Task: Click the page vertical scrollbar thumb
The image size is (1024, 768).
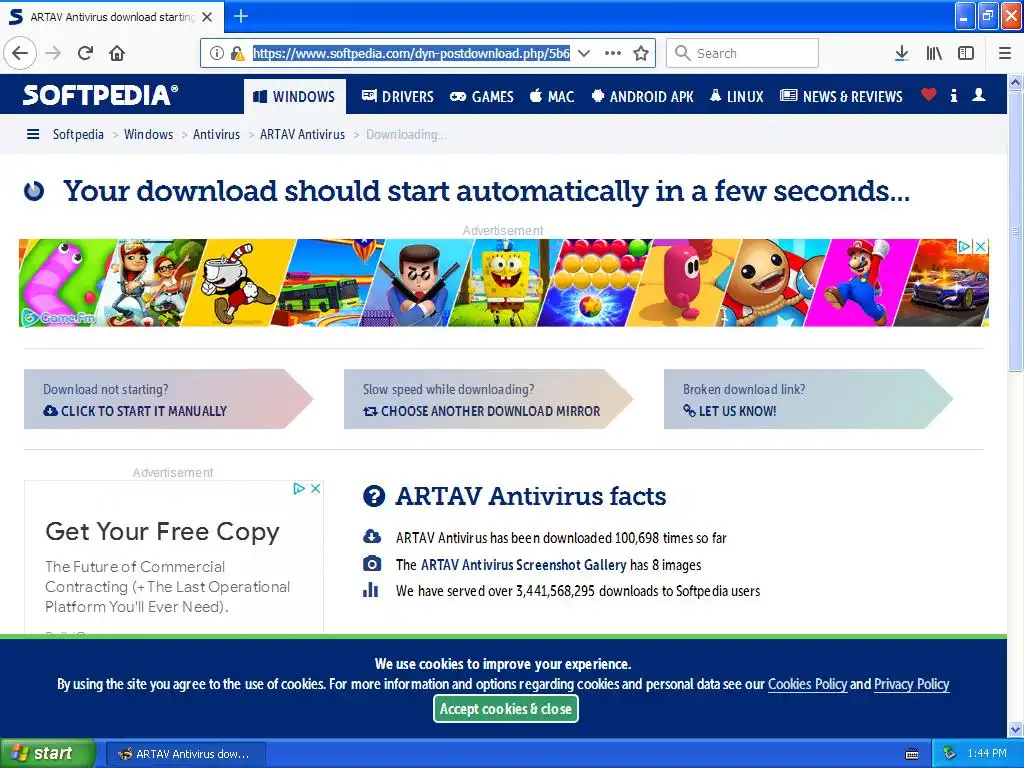Action: (1016, 231)
